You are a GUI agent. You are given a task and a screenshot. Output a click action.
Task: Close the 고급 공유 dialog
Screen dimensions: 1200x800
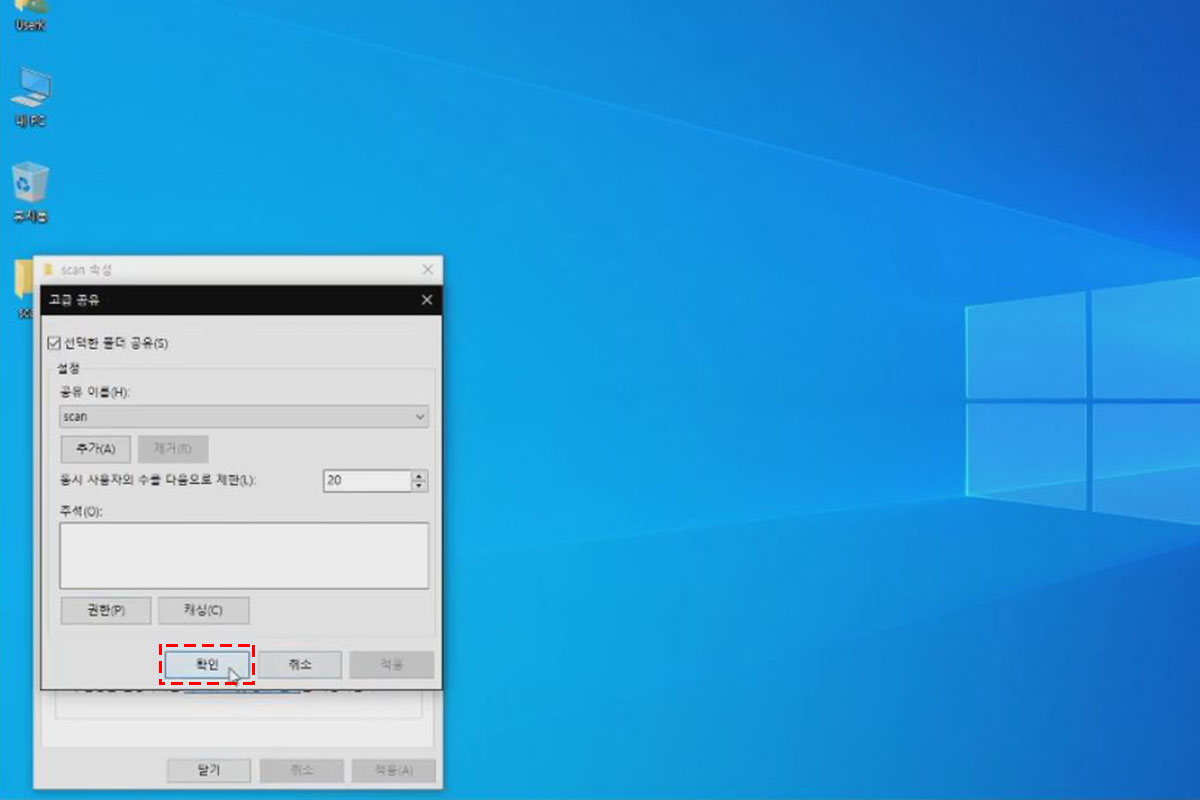427,300
